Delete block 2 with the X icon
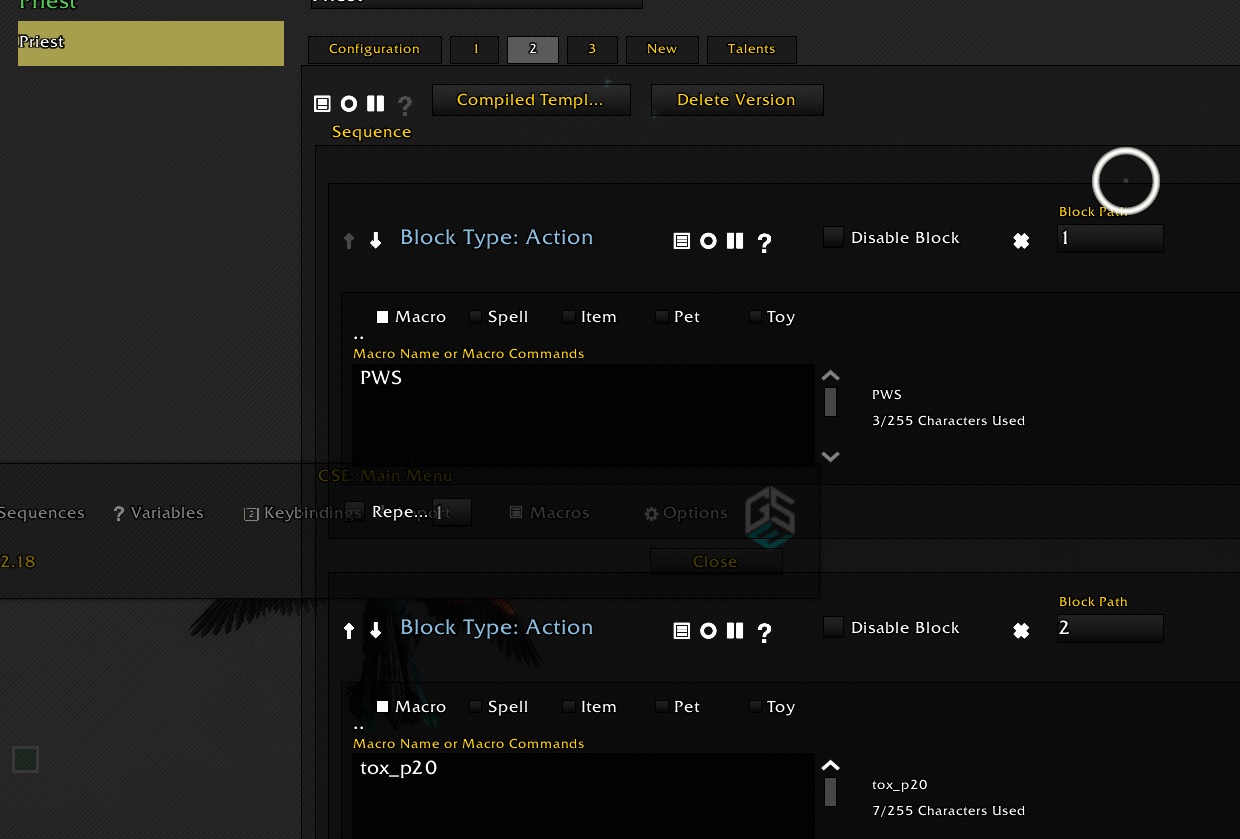The image size is (1240, 839). 1021,631
